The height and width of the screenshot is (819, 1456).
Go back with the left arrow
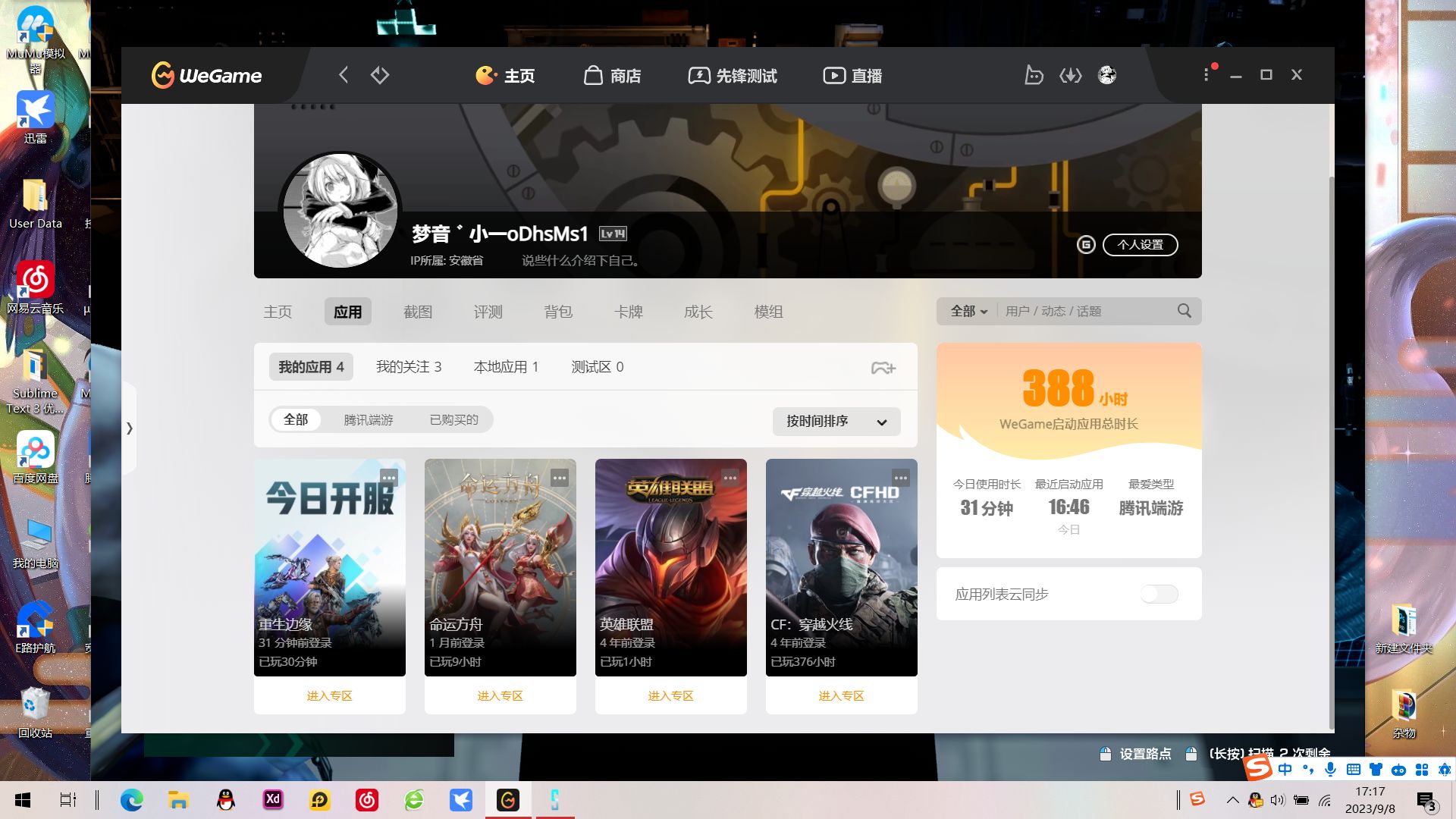tap(344, 75)
